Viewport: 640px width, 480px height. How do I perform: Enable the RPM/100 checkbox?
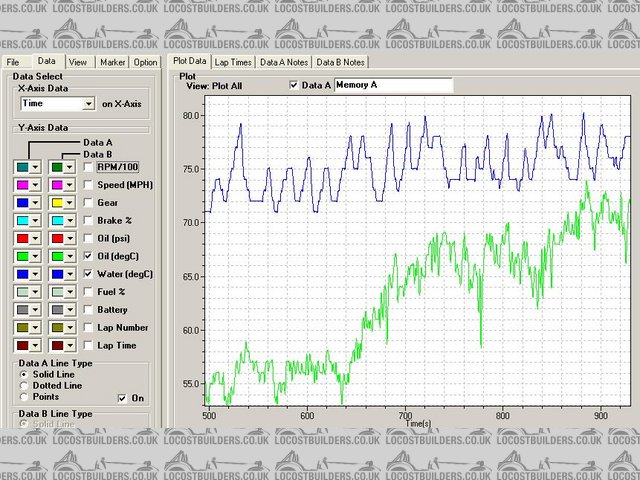89,167
